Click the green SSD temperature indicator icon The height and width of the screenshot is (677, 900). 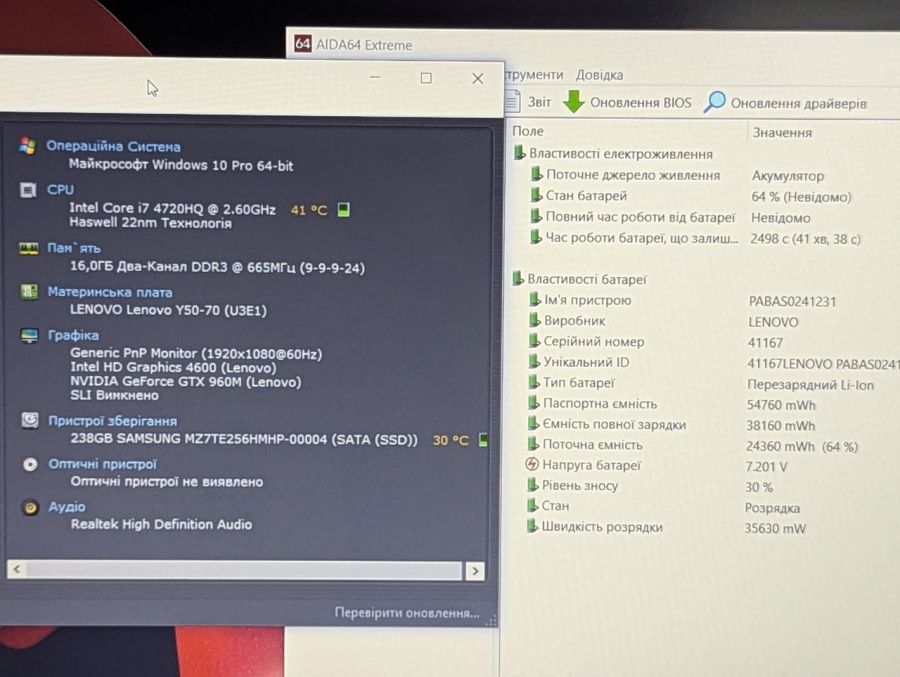(x=483, y=440)
